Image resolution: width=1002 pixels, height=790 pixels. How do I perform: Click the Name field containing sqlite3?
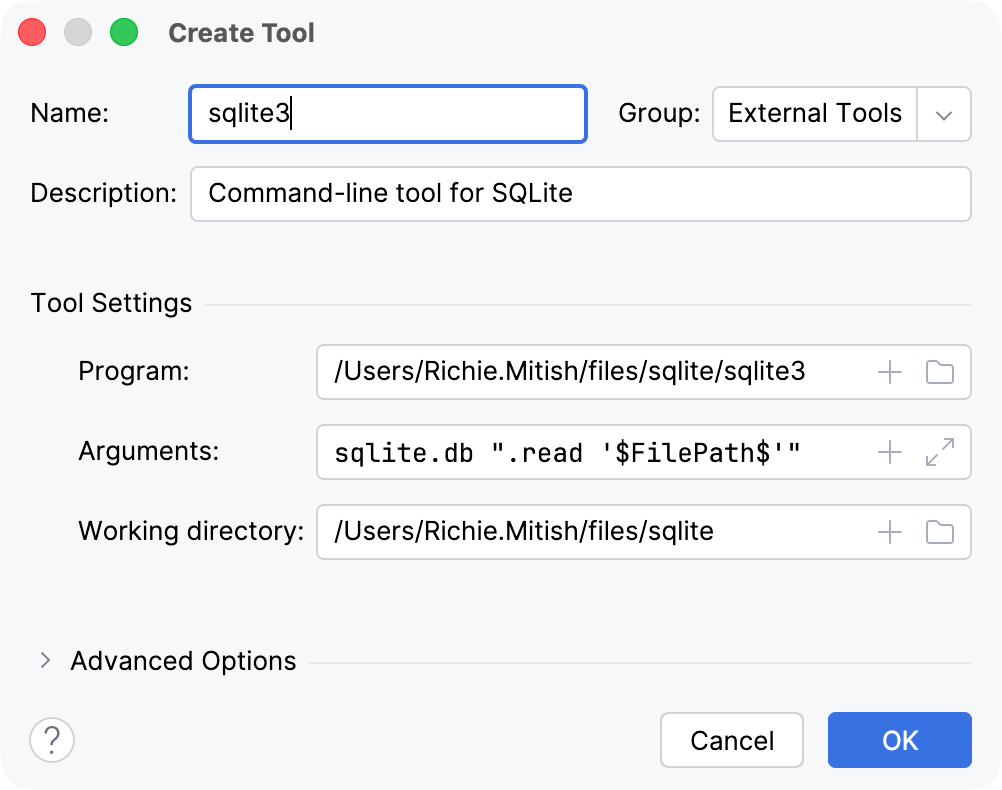pos(388,114)
